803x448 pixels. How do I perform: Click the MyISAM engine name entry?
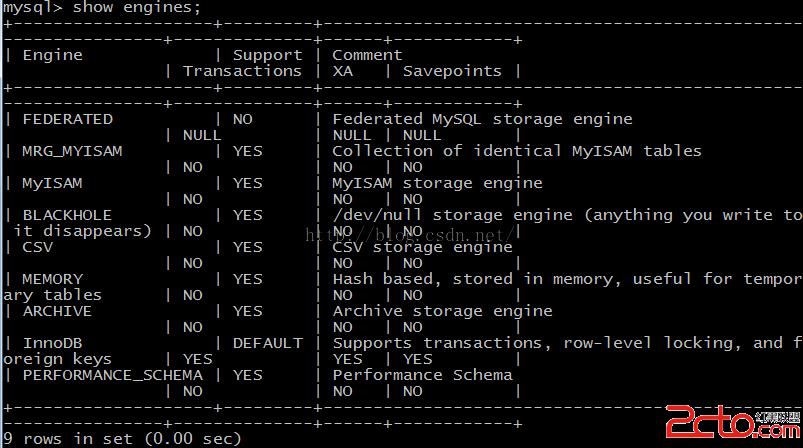(52, 183)
